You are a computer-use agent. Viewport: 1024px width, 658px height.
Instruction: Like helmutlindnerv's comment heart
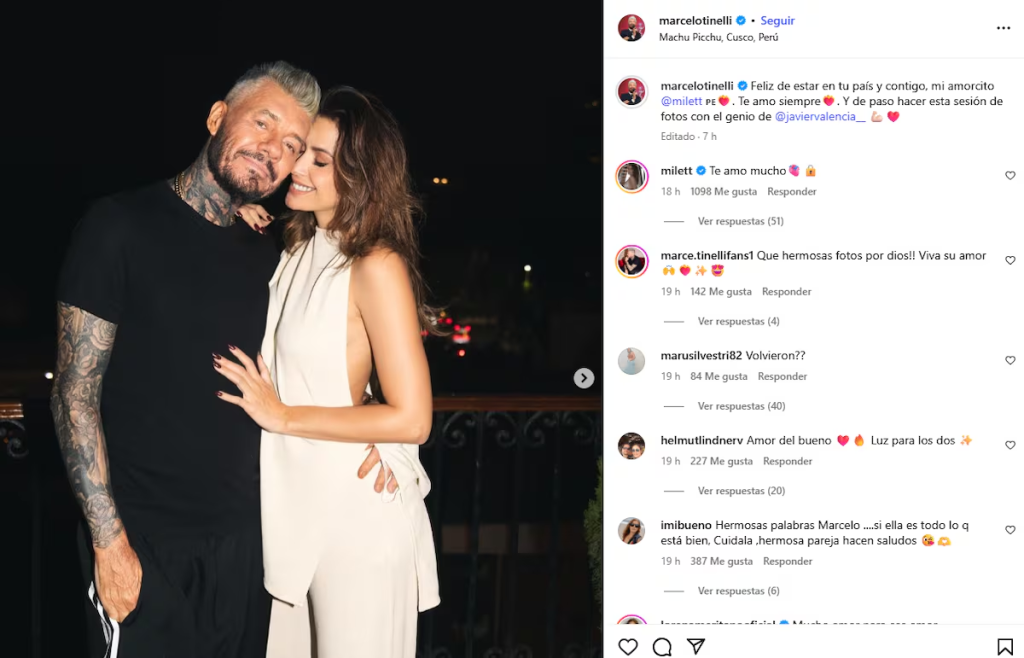(1010, 446)
